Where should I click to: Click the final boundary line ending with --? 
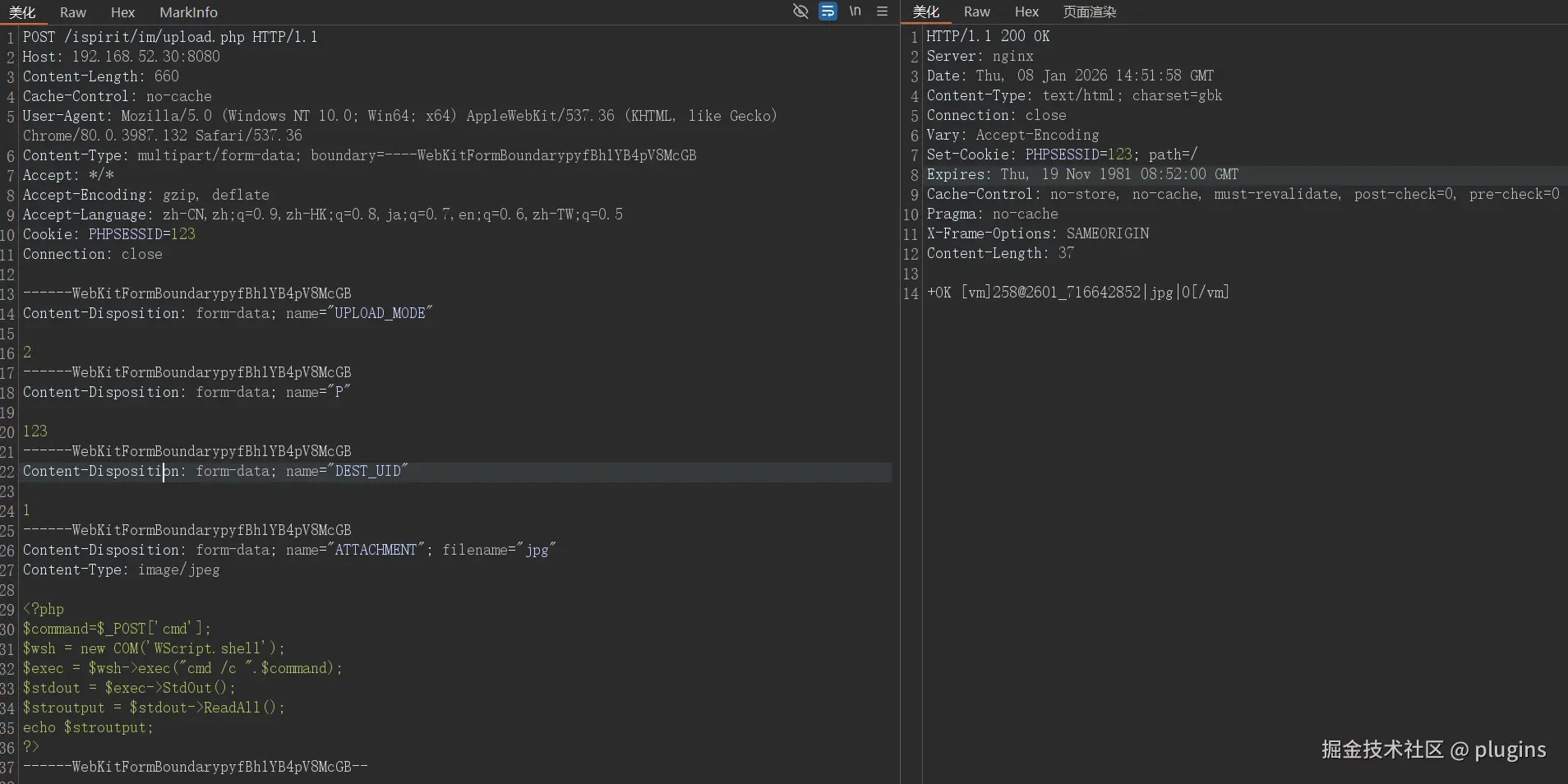[196, 767]
